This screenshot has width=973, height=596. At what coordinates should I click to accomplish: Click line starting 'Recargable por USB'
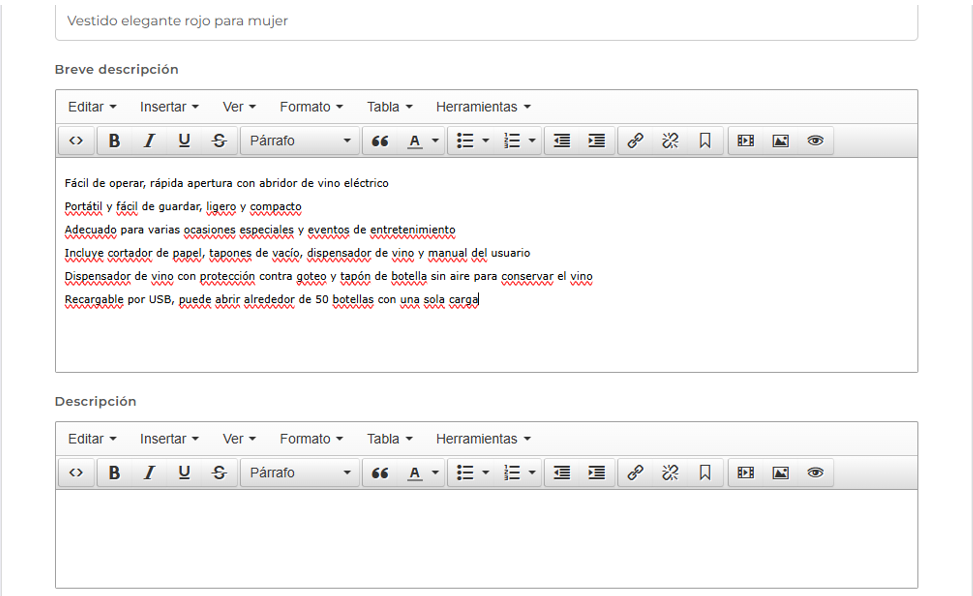click(x=272, y=299)
